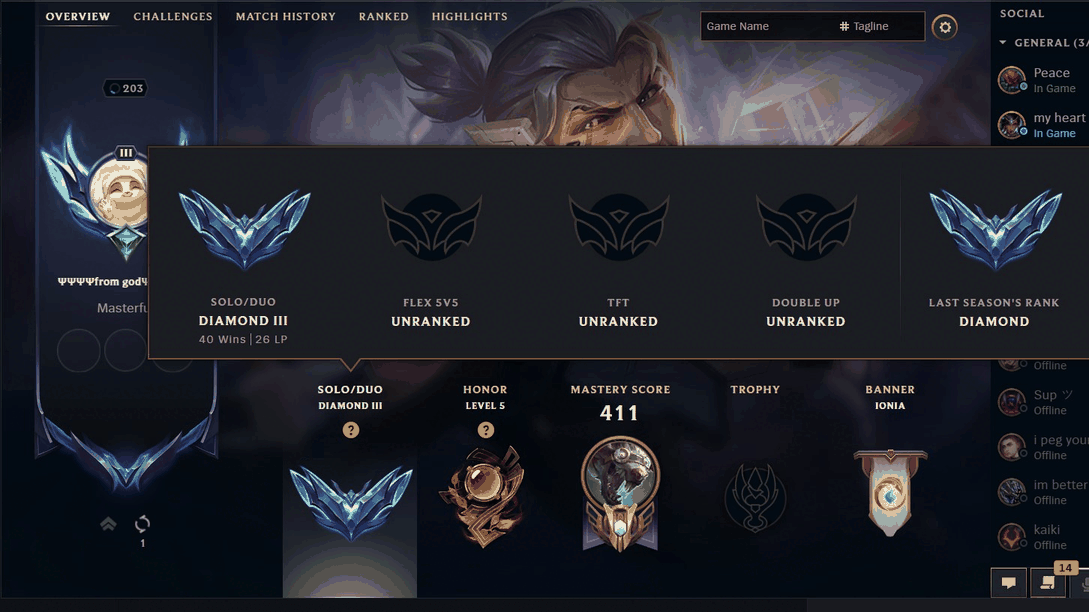Click the Honor question mark icon
1089x612 pixels.
pyautogui.click(x=485, y=430)
